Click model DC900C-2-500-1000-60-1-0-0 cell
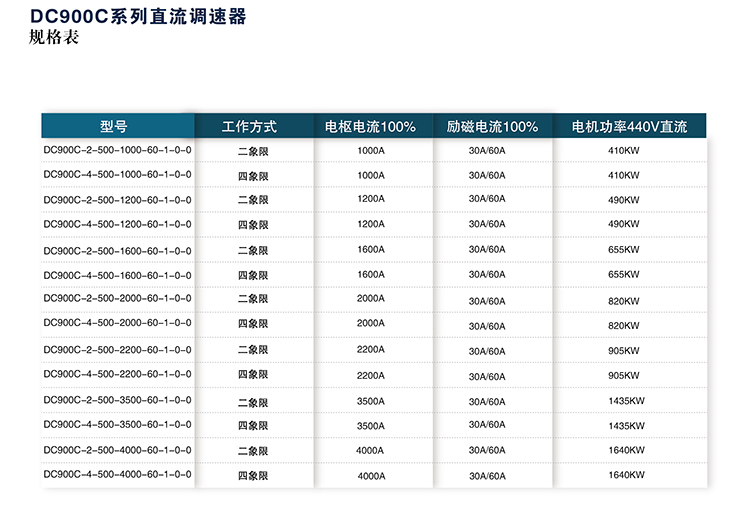The width and height of the screenshot is (750, 524). [117, 150]
